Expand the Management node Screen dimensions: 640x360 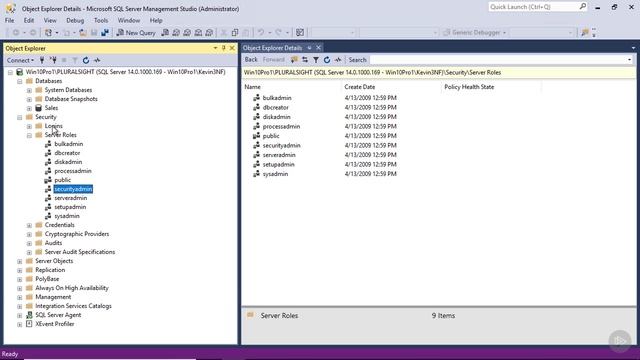pyautogui.click(x=20, y=297)
